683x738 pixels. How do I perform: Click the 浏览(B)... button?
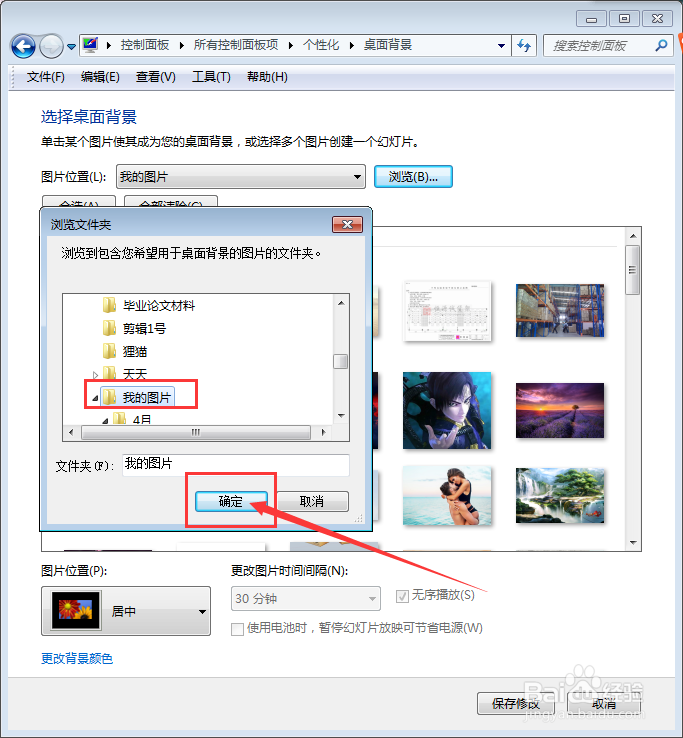click(x=413, y=177)
